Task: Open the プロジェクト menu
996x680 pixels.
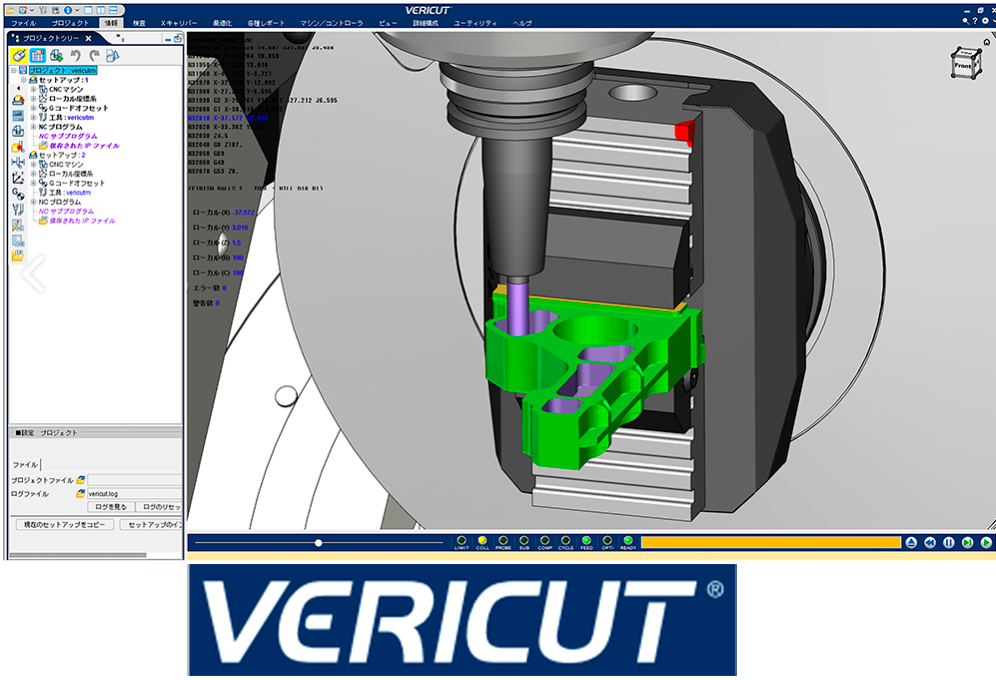Action: click(71, 23)
